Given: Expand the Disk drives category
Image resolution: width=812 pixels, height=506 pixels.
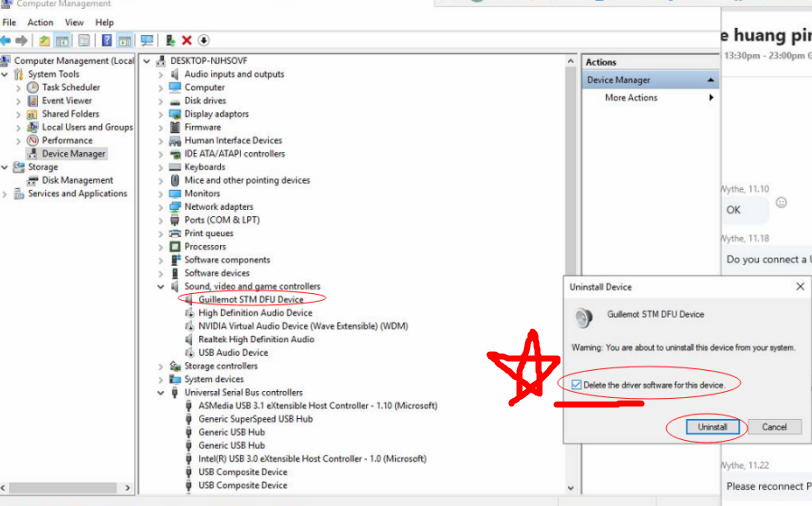Looking at the screenshot, I should pyautogui.click(x=161, y=101).
